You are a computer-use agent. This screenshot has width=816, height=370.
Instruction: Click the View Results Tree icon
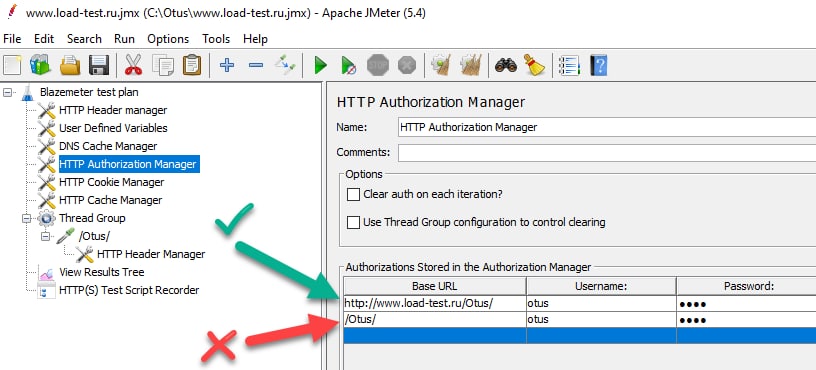point(46,272)
